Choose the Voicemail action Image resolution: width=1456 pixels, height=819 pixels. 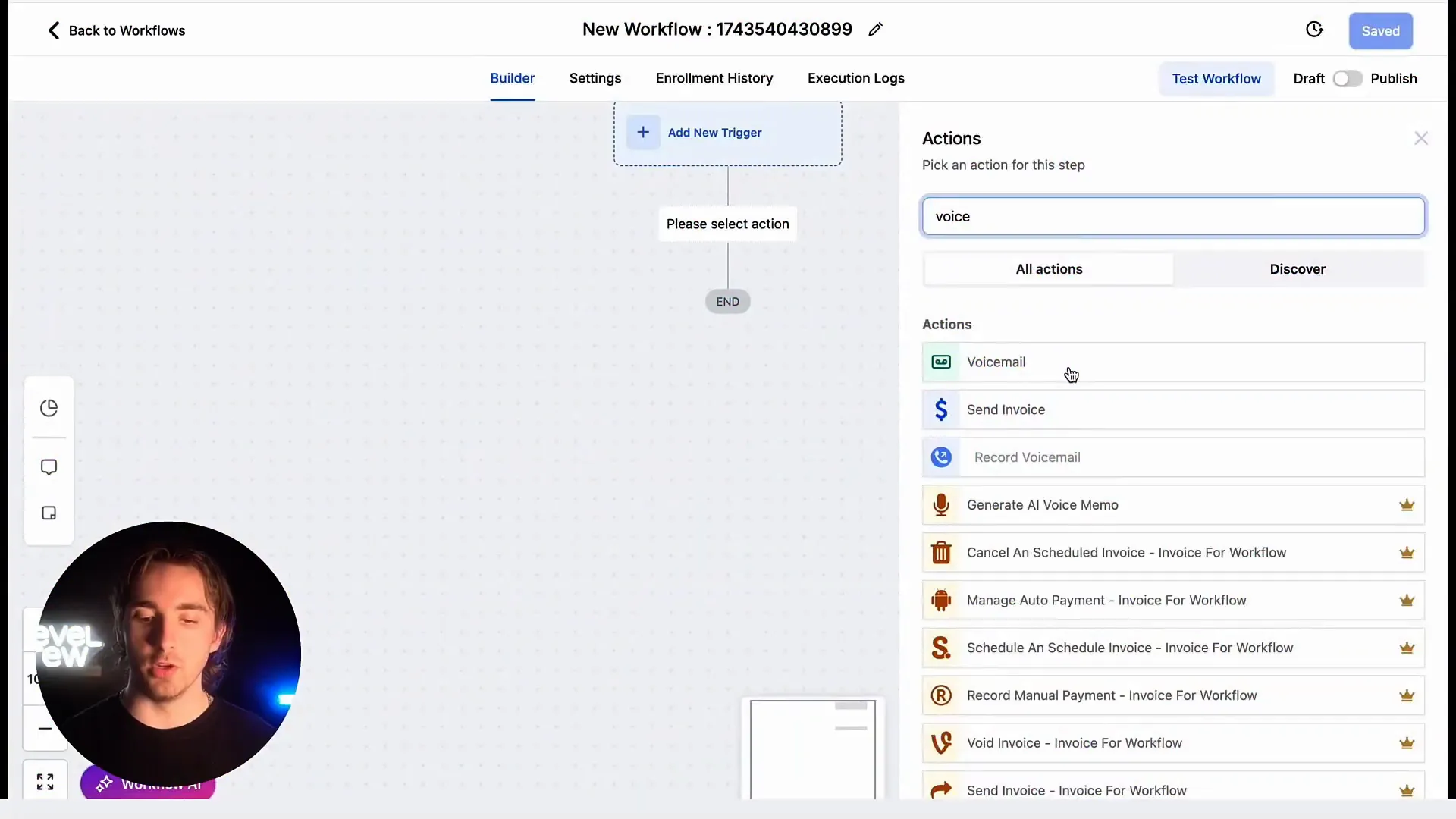pyautogui.click(x=1173, y=362)
